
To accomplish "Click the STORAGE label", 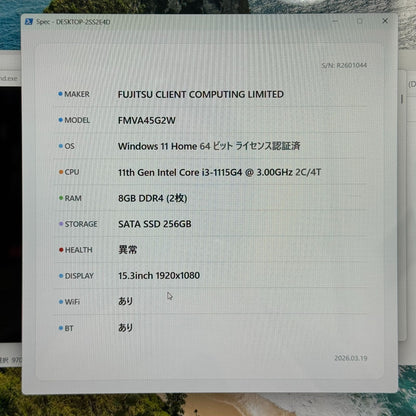I will (81, 224).
